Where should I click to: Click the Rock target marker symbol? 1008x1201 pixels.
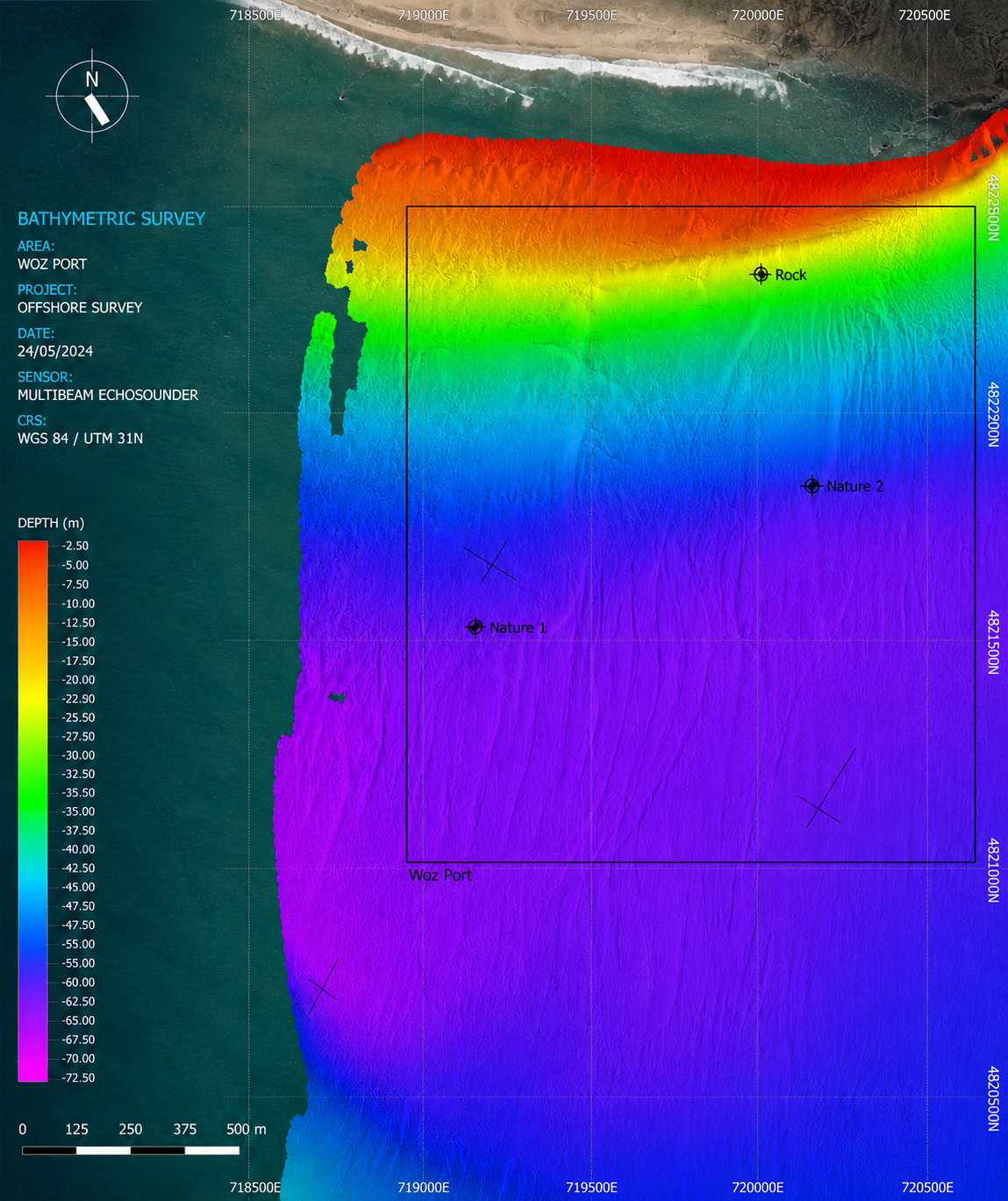(x=761, y=275)
